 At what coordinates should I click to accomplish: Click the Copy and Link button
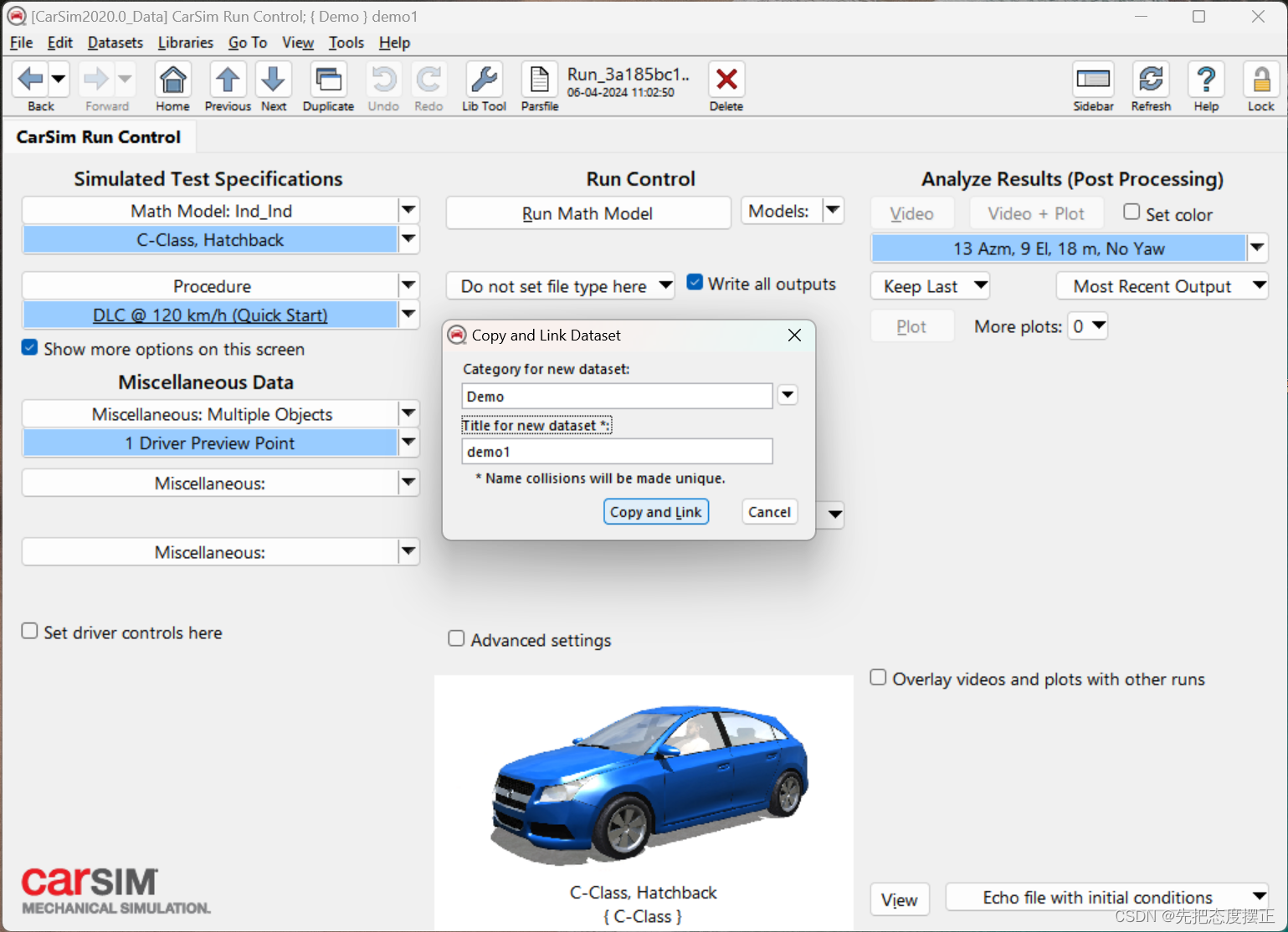point(656,512)
